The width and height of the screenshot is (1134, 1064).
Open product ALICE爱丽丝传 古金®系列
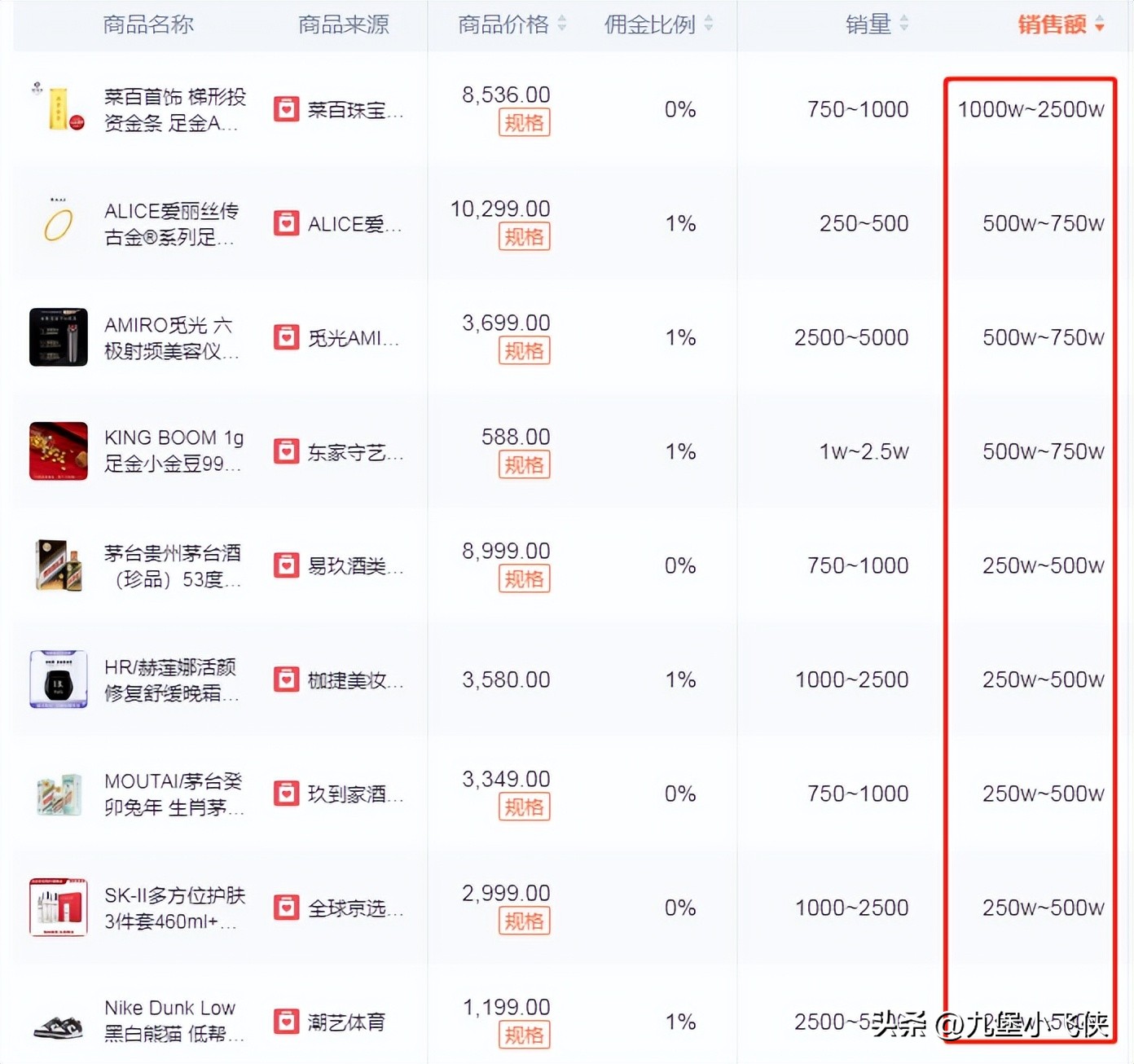171,224
